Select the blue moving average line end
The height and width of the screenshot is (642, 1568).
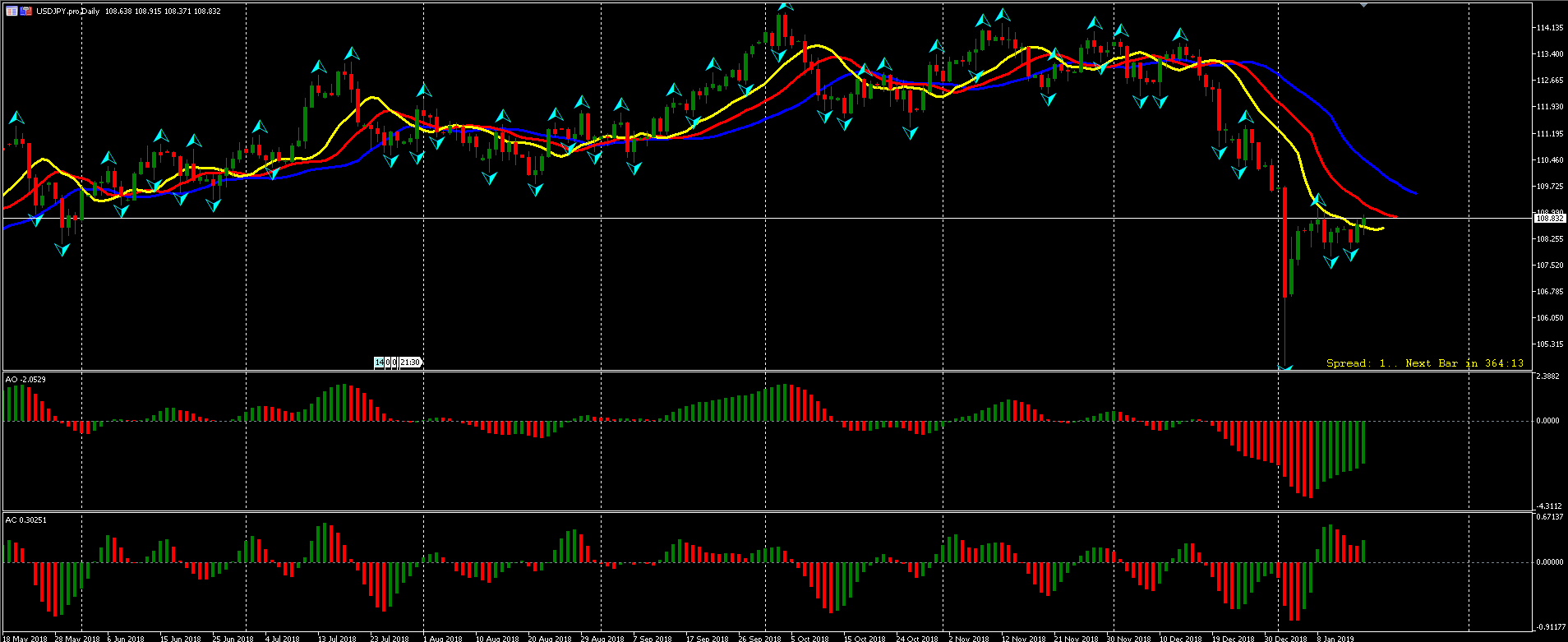1414,193
